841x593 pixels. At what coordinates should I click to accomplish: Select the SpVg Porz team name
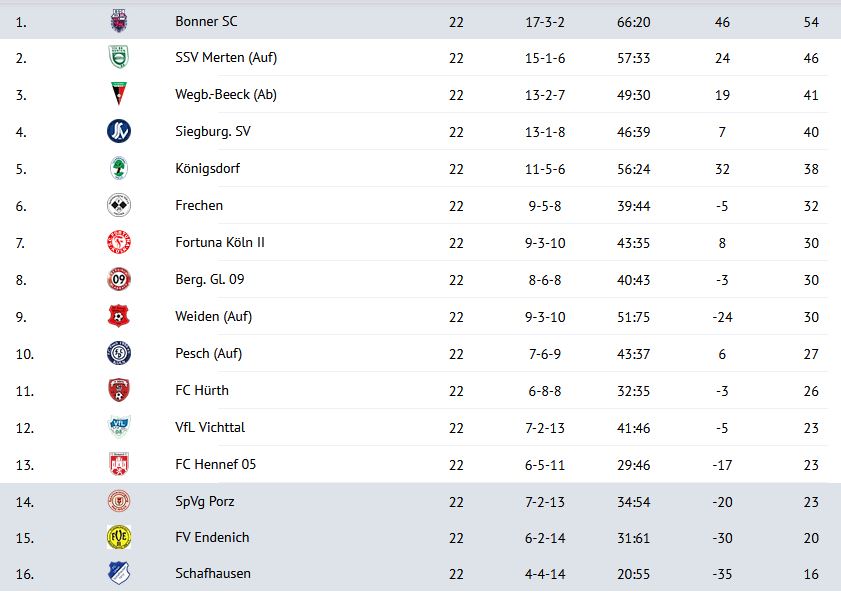coord(204,501)
